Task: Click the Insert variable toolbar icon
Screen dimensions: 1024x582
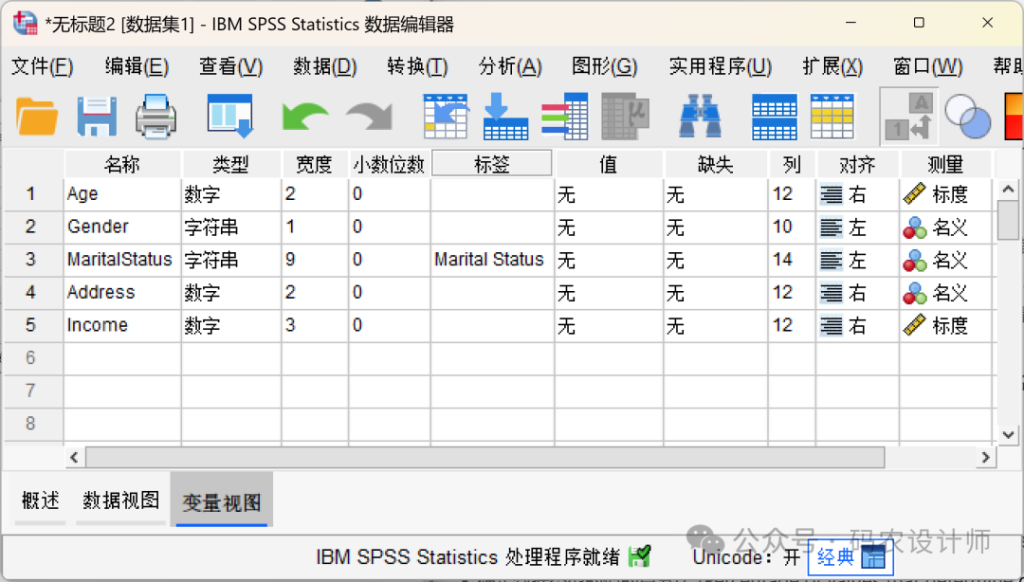Action: click(831, 116)
